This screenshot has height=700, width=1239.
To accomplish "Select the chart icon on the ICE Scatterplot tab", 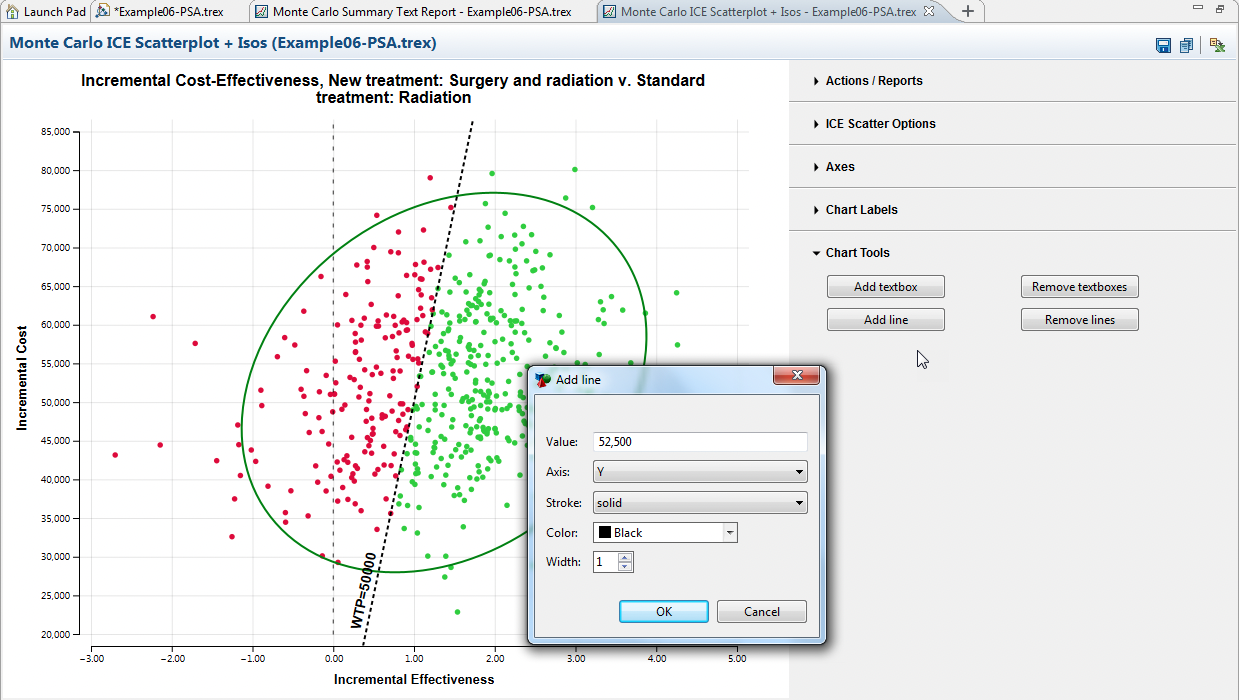I will click(610, 12).
